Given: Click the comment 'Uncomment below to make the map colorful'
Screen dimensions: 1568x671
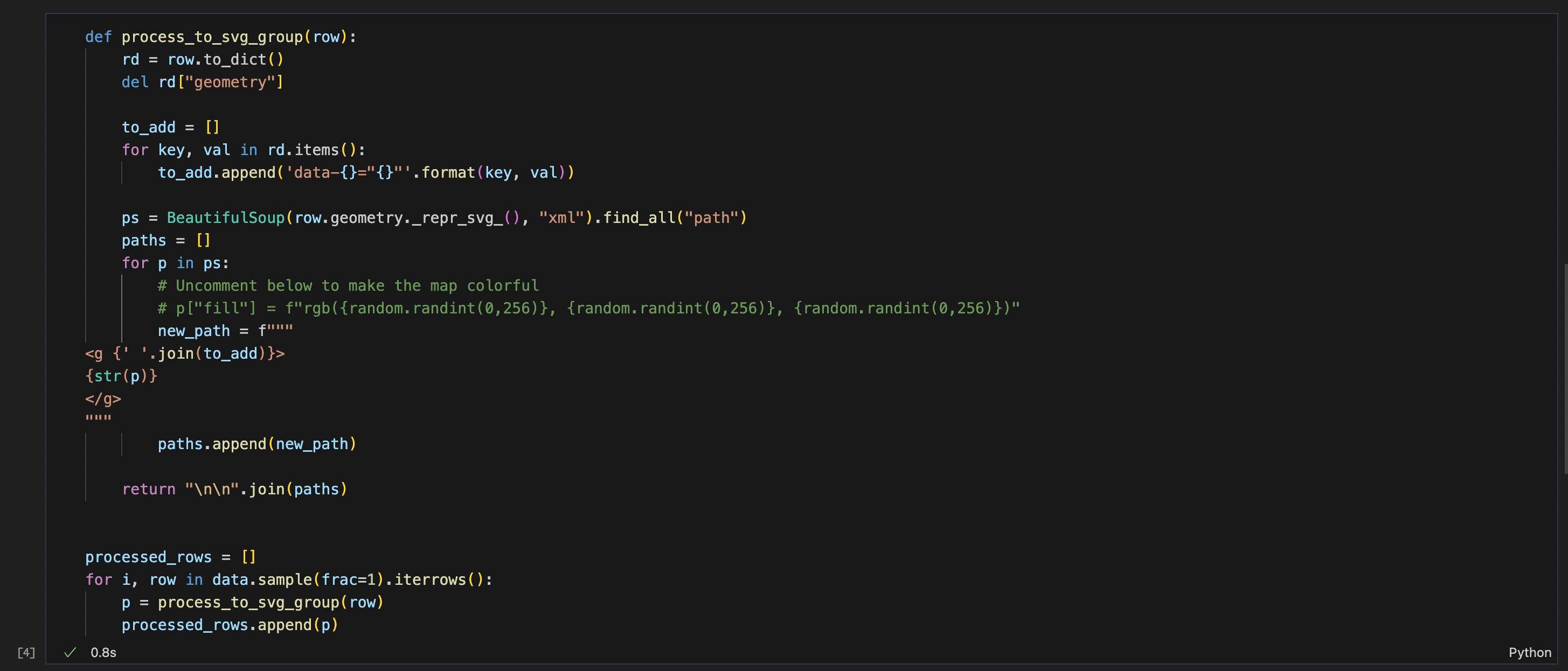Looking at the screenshot, I should (348, 286).
